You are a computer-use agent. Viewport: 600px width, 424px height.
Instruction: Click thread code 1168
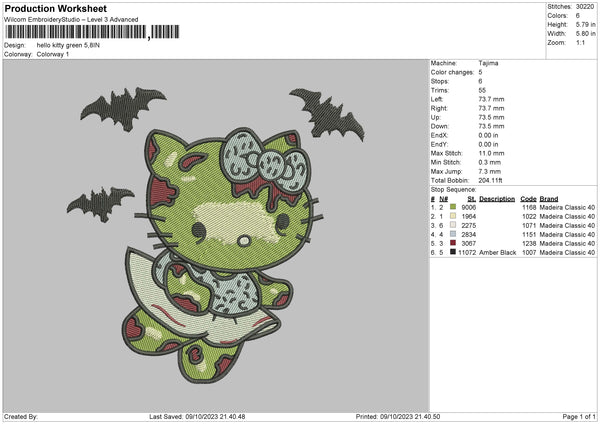point(529,207)
